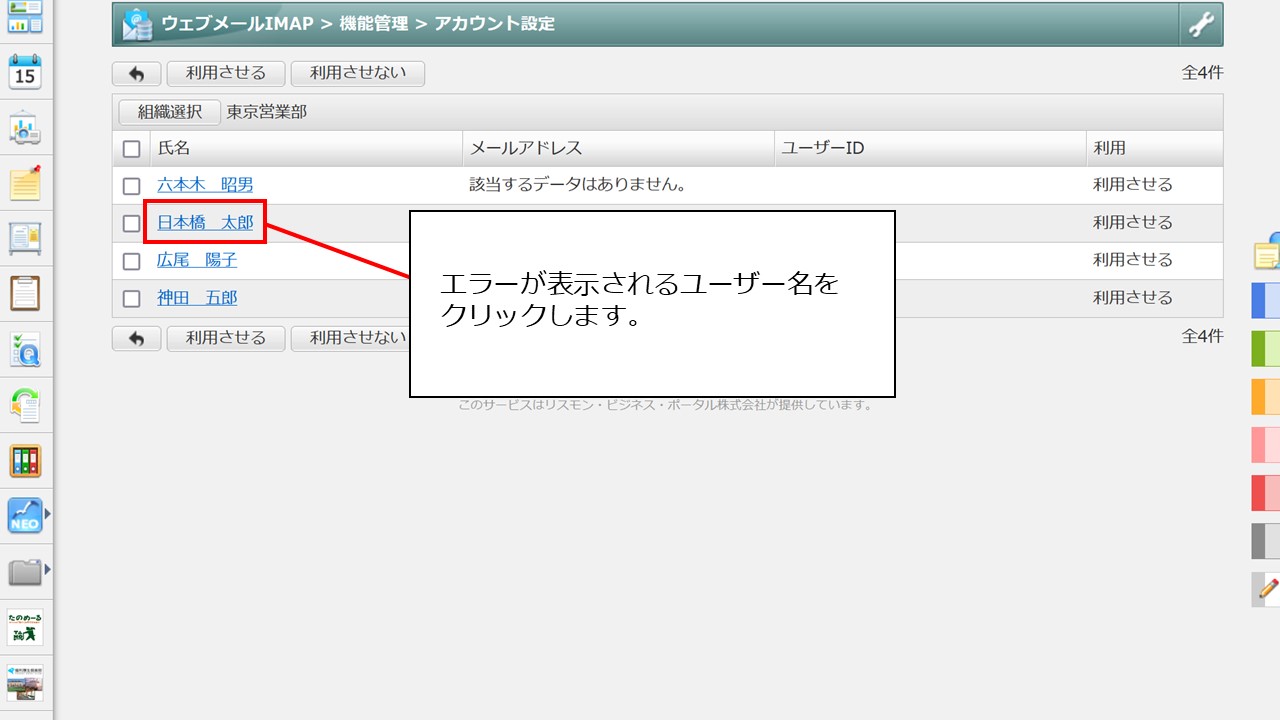The height and width of the screenshot is (720, 1280).
Task: Open the colored binders cabinet icon
Action: (x=25, y=461)
